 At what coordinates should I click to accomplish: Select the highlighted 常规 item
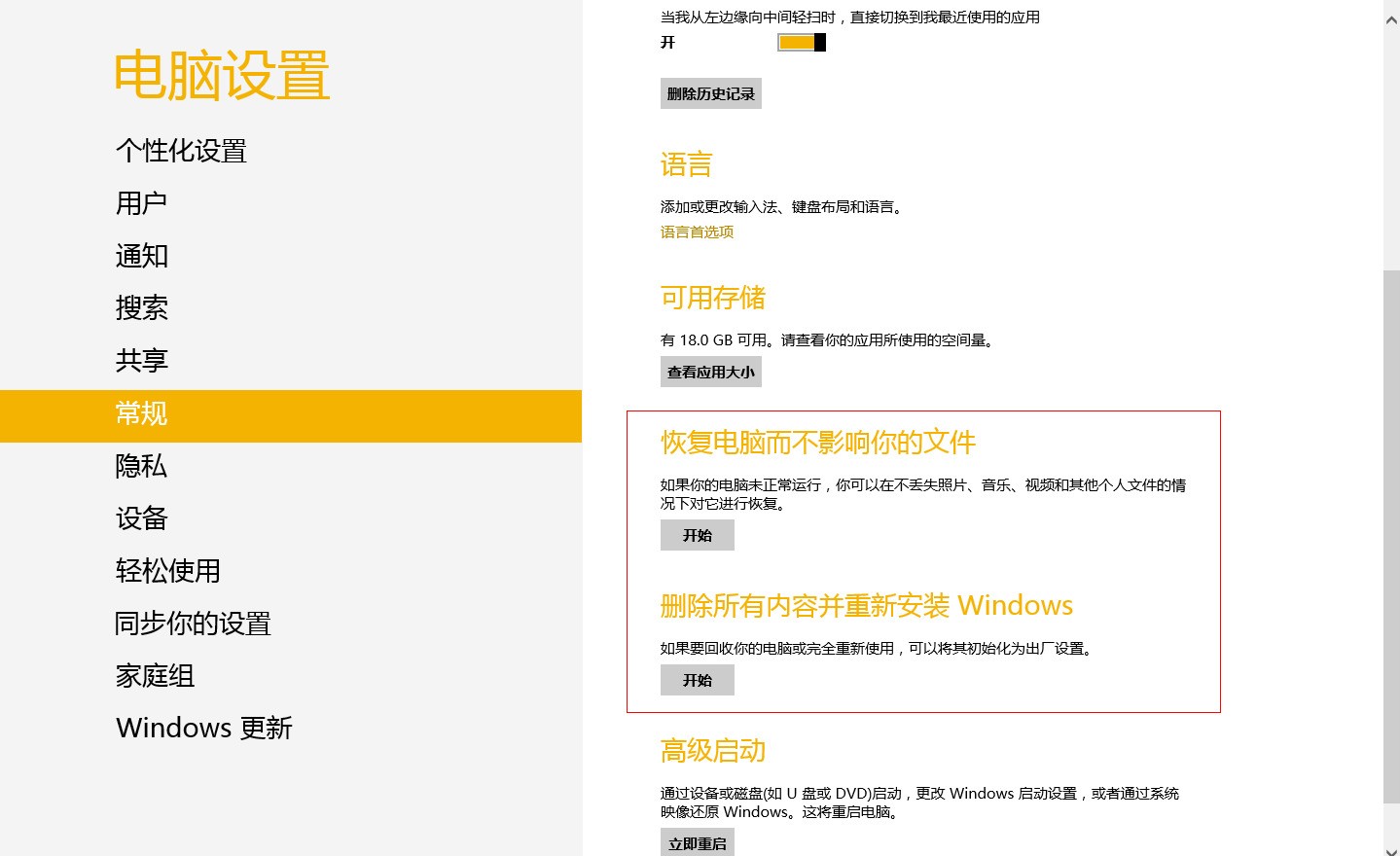(142, 414)
